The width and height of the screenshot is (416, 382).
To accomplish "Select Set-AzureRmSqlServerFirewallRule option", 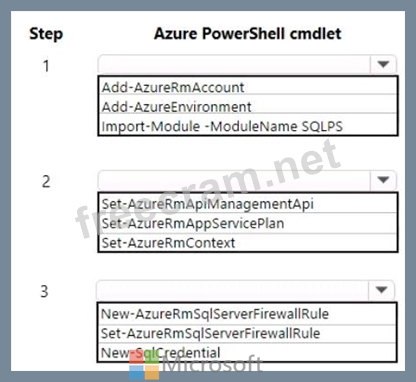I will pyautogui.click(x=247, y=333).
